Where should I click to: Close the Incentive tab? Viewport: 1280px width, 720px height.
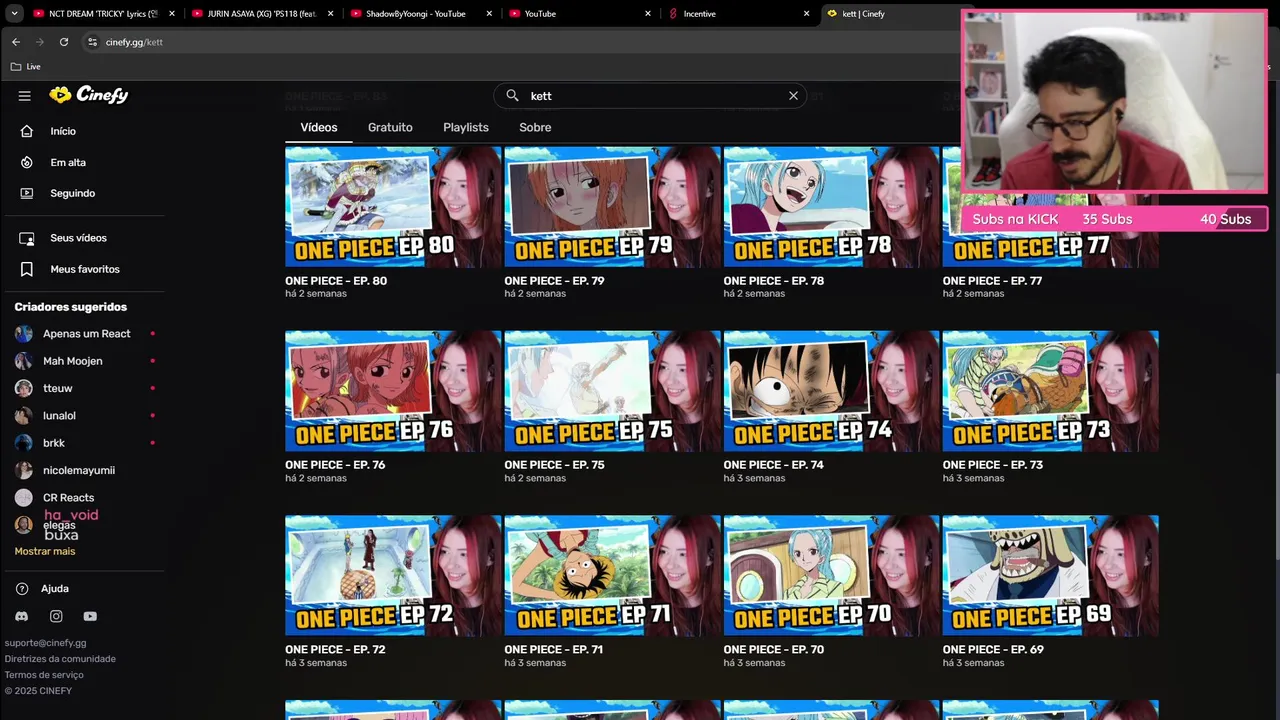click(806, 14)
